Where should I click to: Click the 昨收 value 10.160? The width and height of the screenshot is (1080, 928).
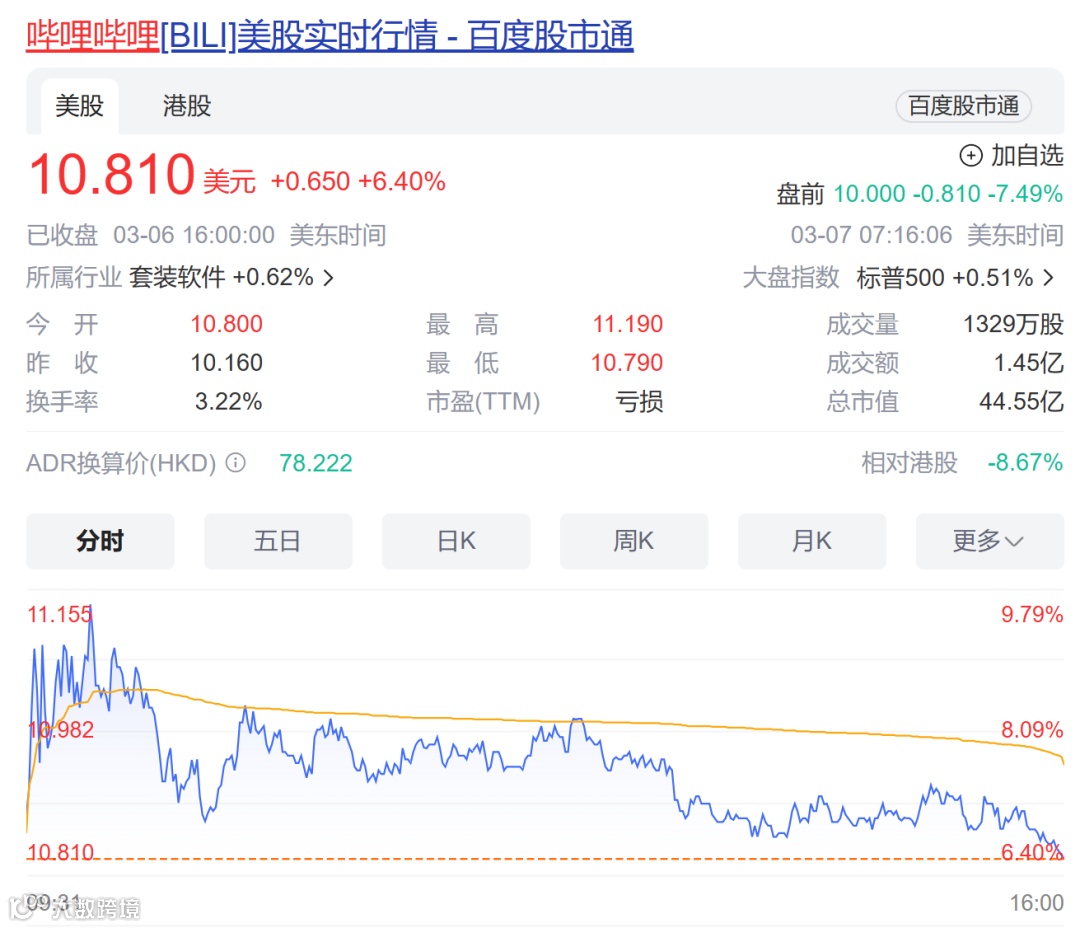[227, 362]
